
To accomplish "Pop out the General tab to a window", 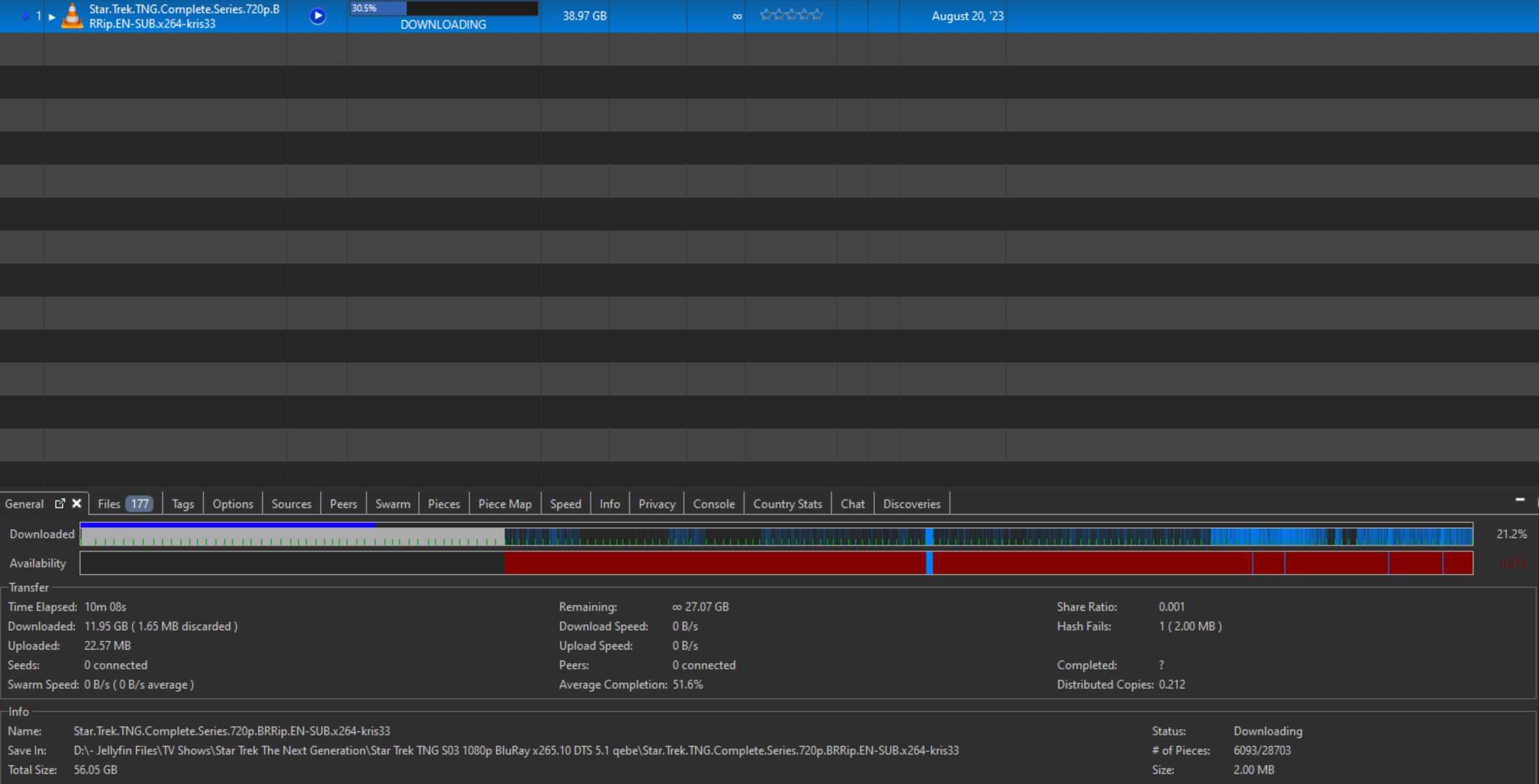I will coord(60,503).
